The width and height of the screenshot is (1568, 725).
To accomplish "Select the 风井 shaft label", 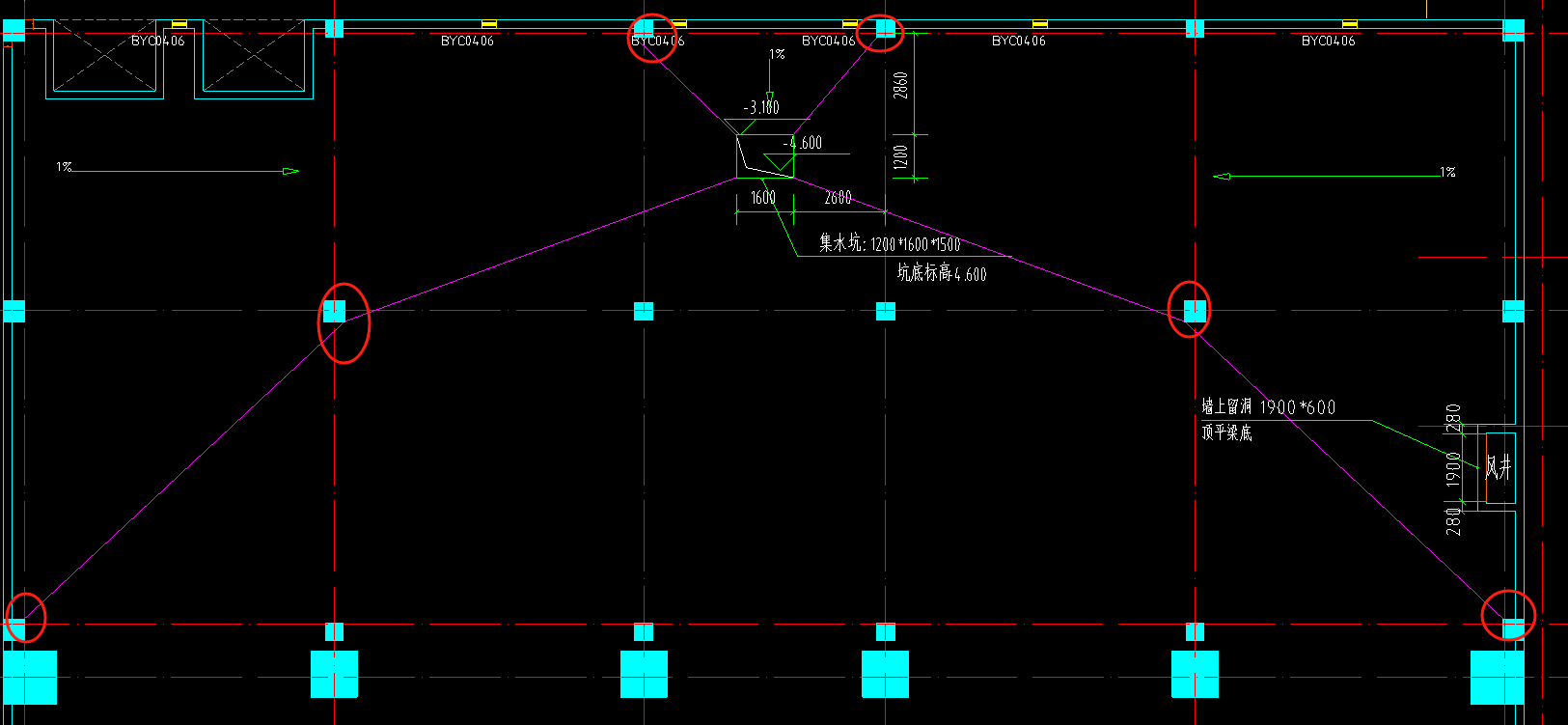I will pyautogui.click(x=1499, y=468).
